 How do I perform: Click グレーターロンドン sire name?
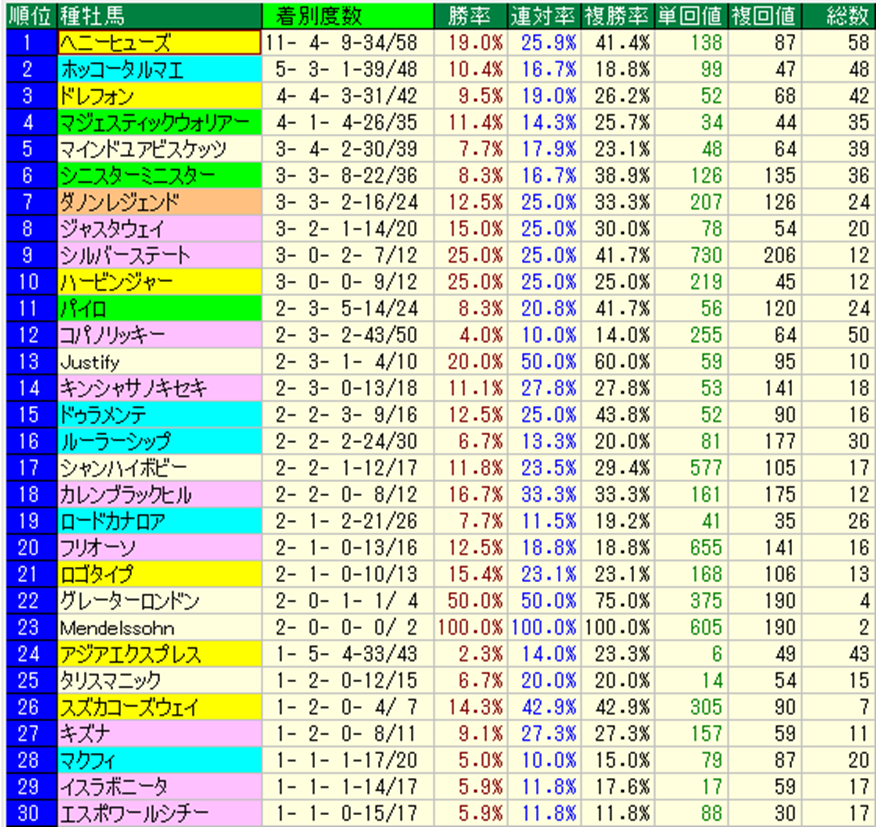pos(160,601)
